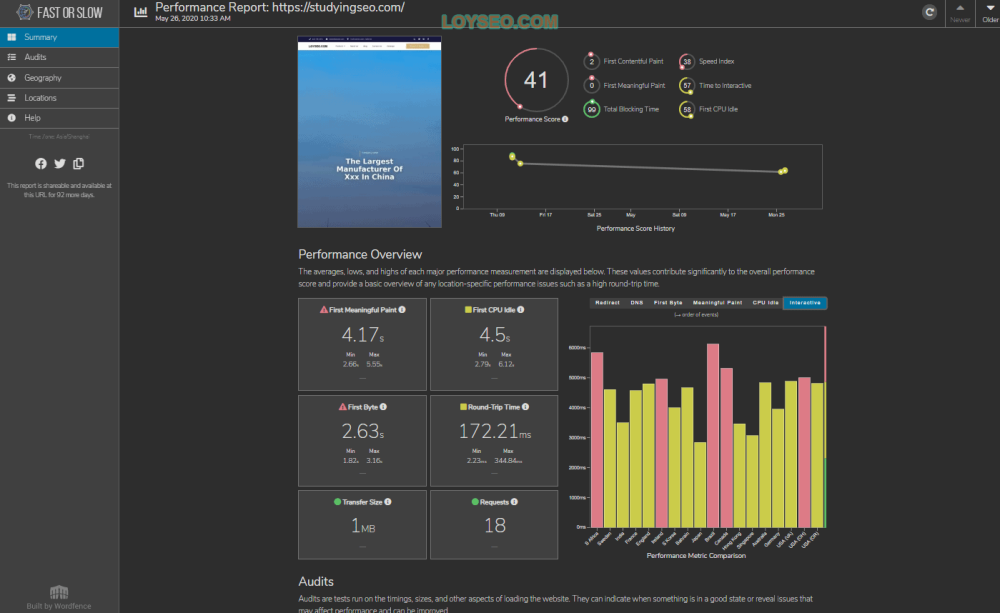Screen dimensions: 1000x613
Task: Click First CPU Idle 4.5s card
Action: [494, 344]
